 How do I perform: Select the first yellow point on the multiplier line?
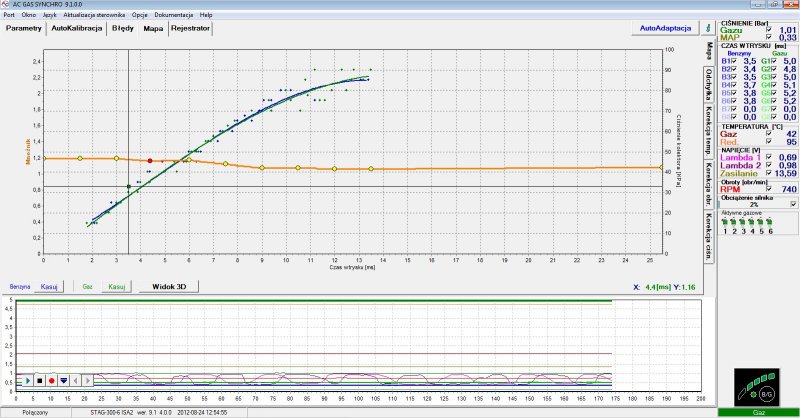[x=43, y=159]
